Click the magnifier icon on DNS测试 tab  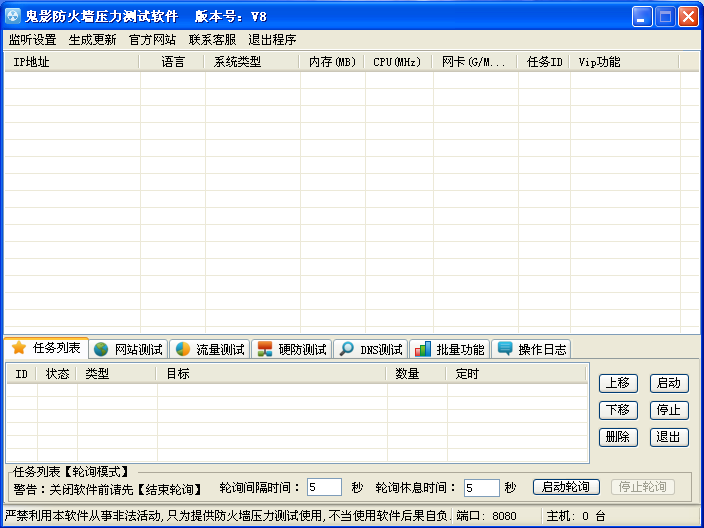tap(347, 349)
